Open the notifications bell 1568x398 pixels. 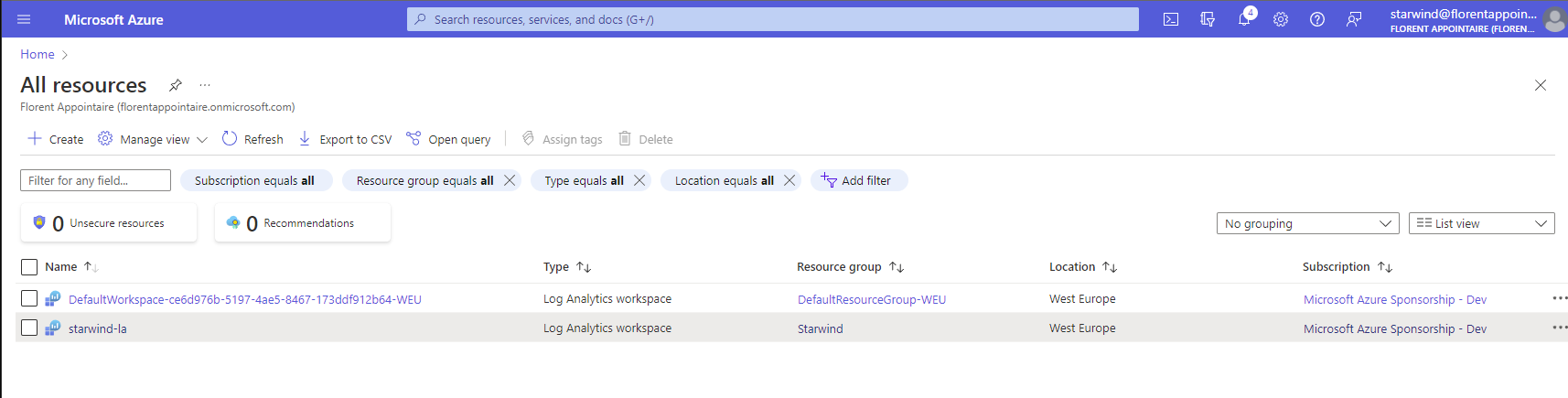coord(1244,19)
